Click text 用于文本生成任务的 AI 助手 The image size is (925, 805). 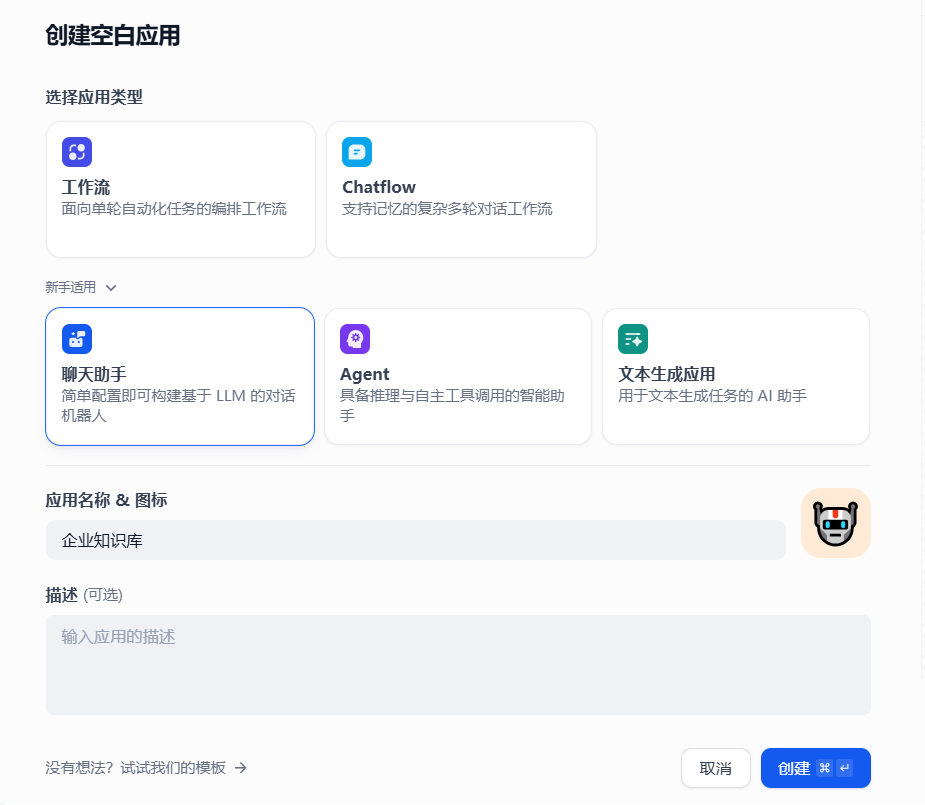713,396
